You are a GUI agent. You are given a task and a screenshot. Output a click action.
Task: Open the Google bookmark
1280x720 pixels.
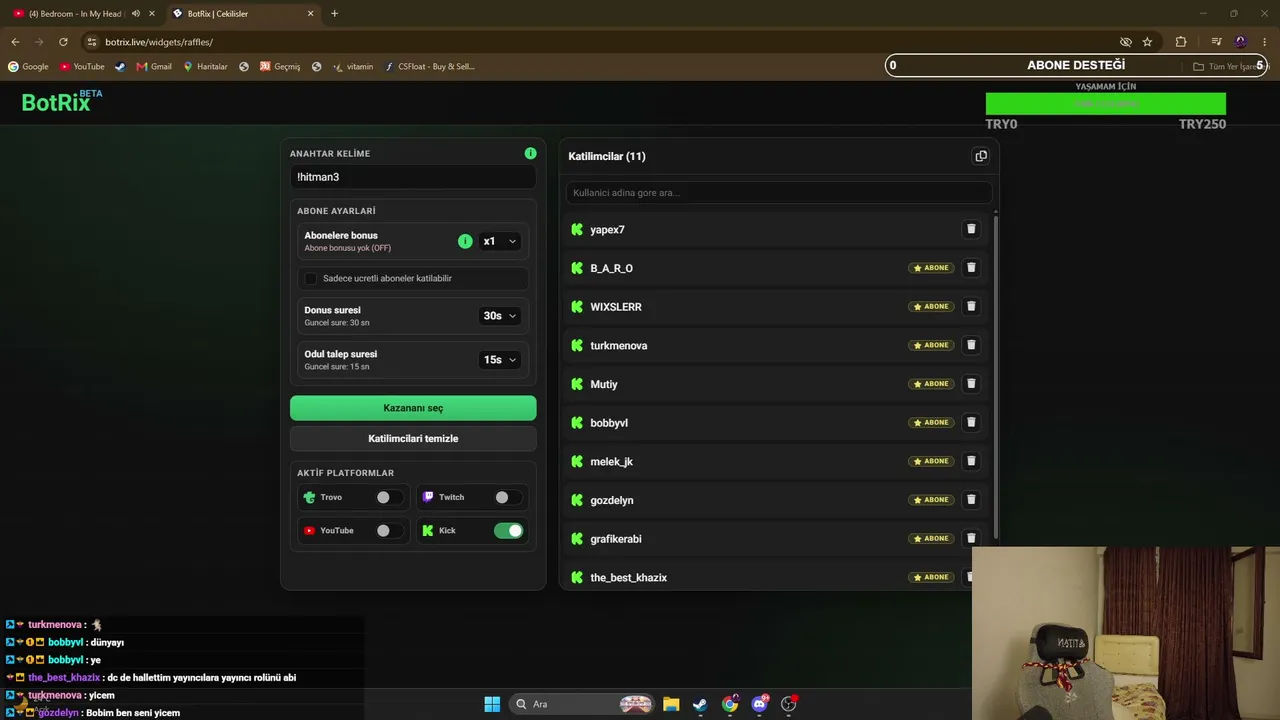[28, 67]
